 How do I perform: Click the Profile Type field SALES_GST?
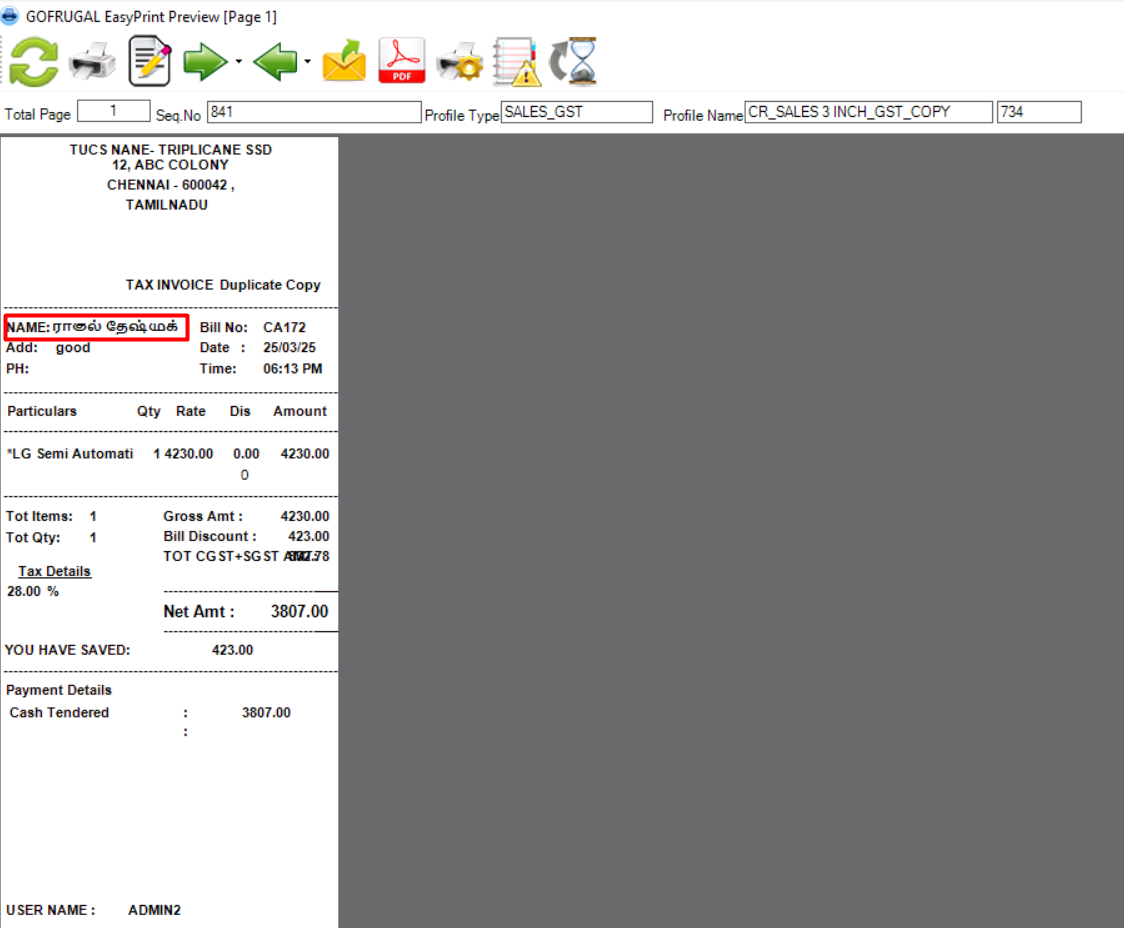pyautogui.click(x=576, y=112)
